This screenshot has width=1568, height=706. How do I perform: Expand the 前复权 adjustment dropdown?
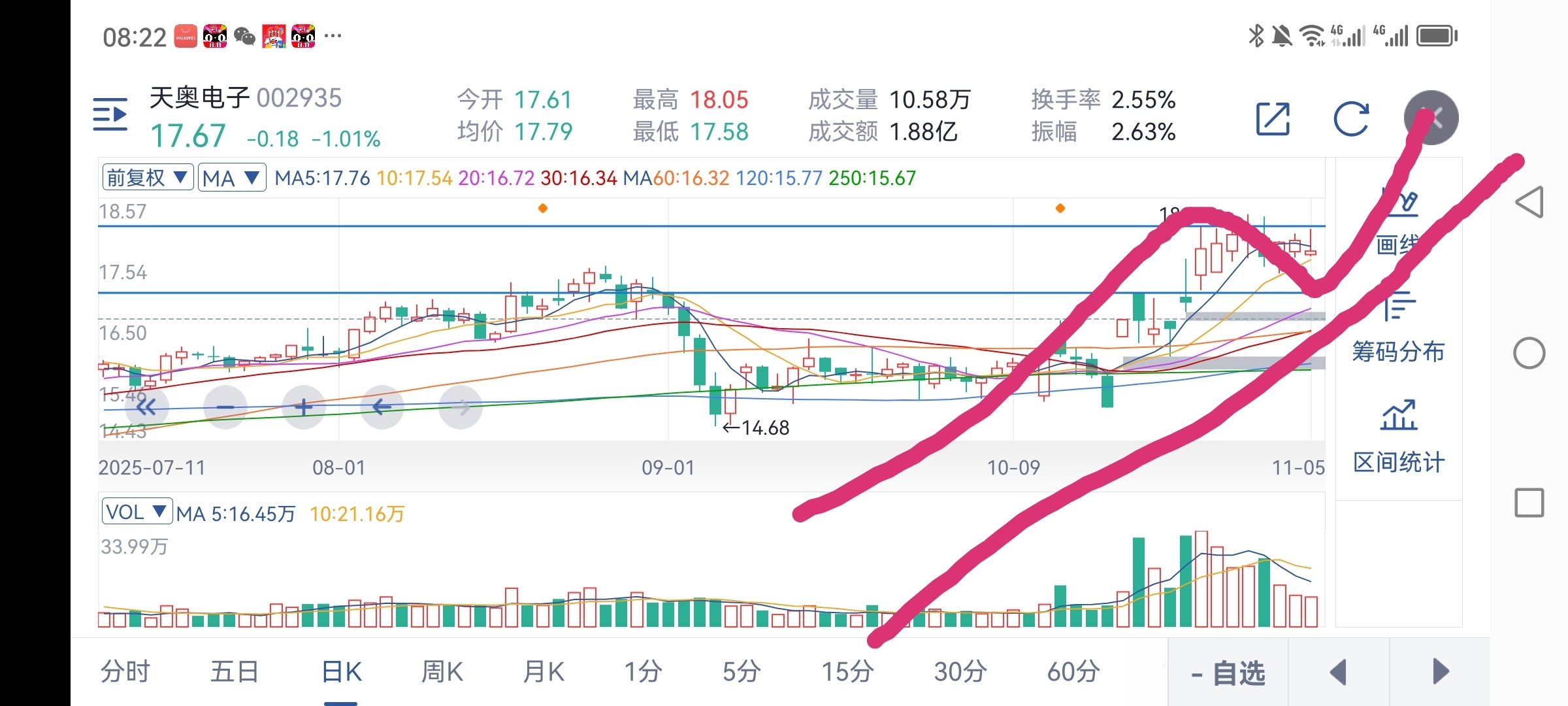click(x=148, y=177)
